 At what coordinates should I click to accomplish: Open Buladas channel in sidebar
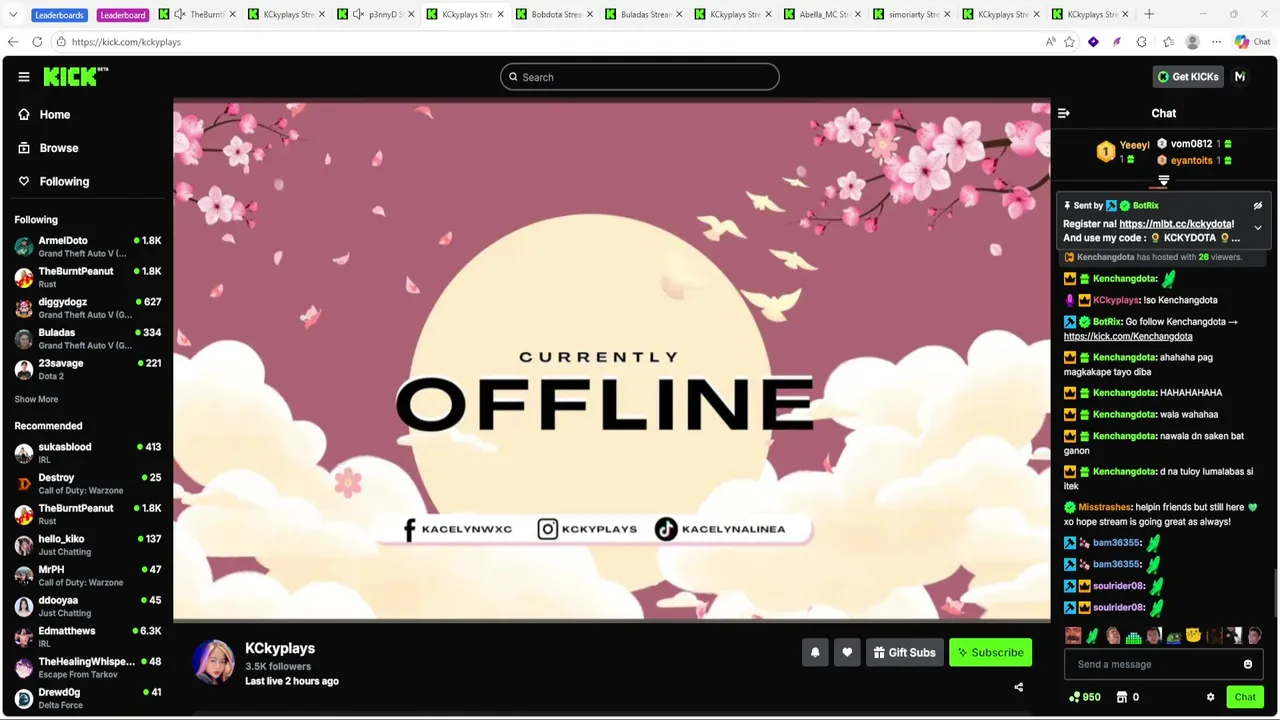pyautogui.click(x=88, y=338)
